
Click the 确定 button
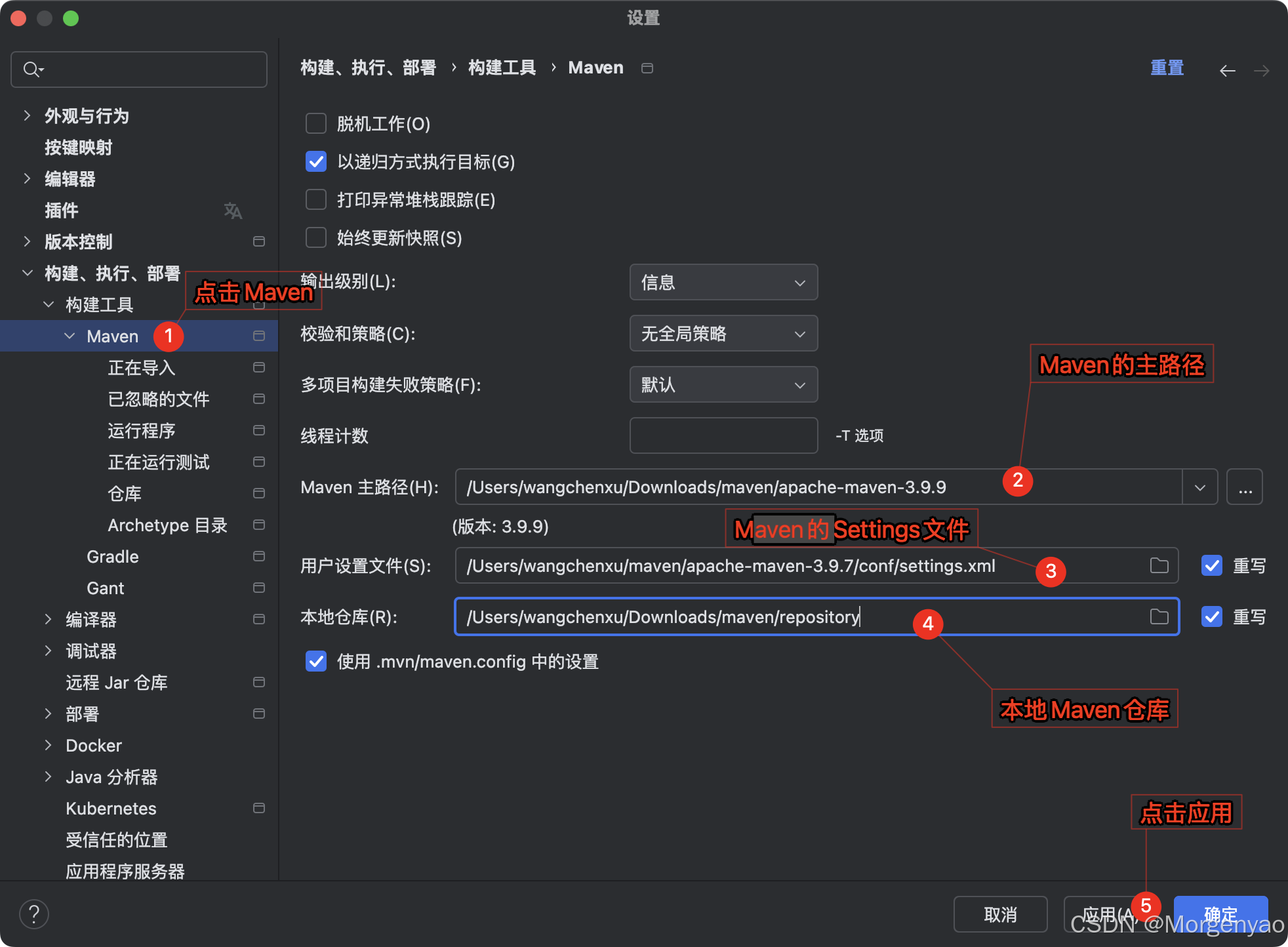(x=1220, y=914)
